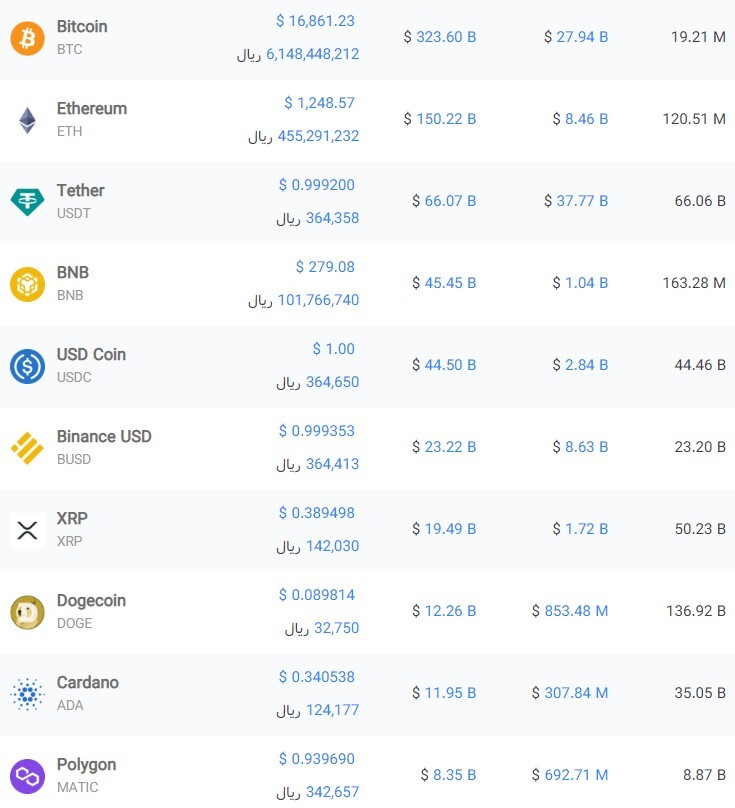The image size is (735, 808).
Task: Open the Bitcoin name link
Action: 82,26
